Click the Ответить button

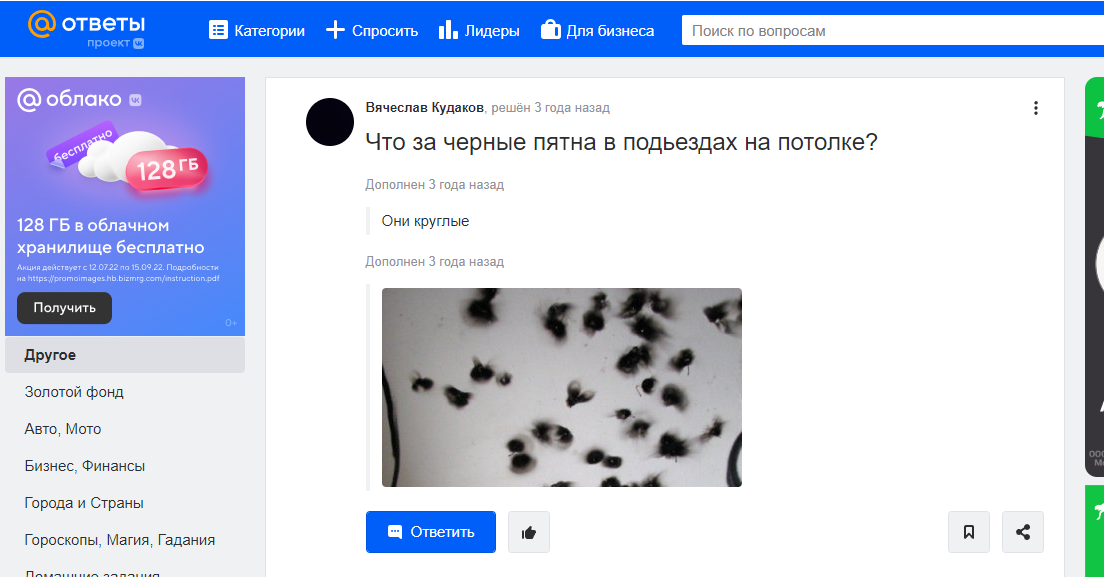point(431,532)
